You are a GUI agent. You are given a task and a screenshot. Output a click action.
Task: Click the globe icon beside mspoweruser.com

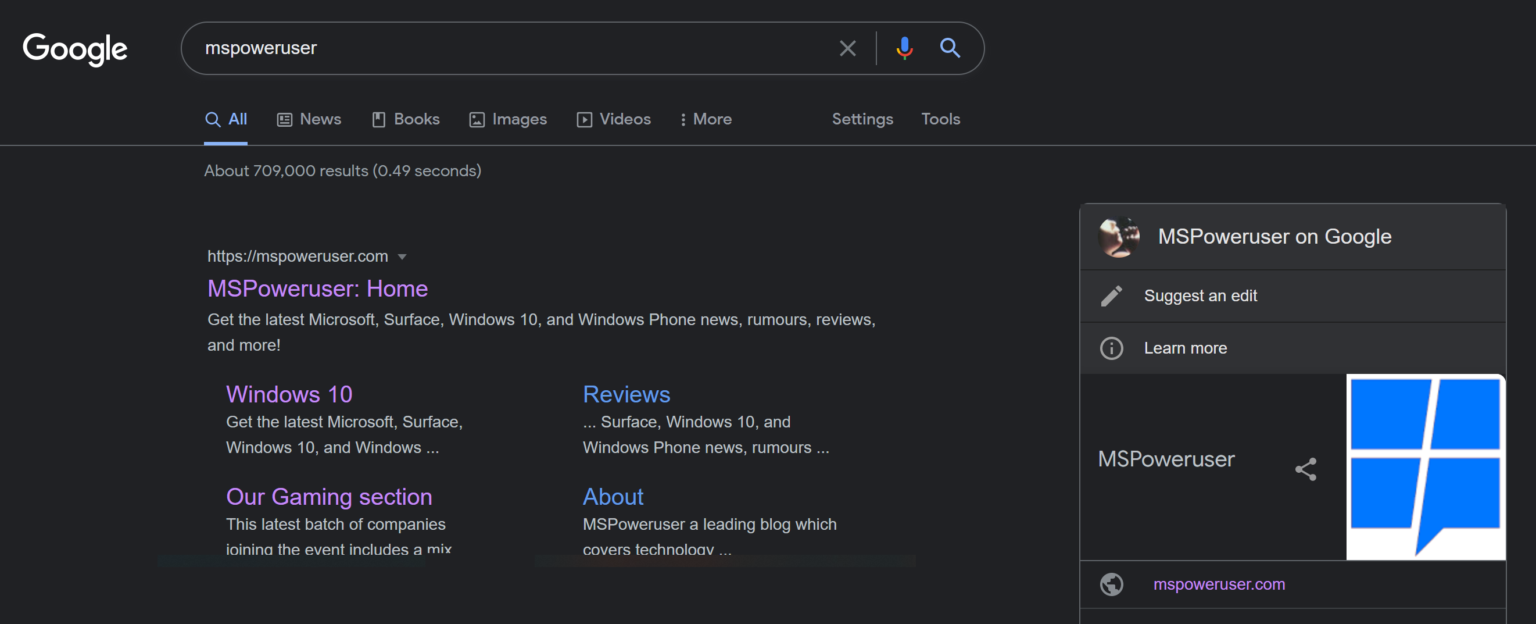(x=1111, y=585)
